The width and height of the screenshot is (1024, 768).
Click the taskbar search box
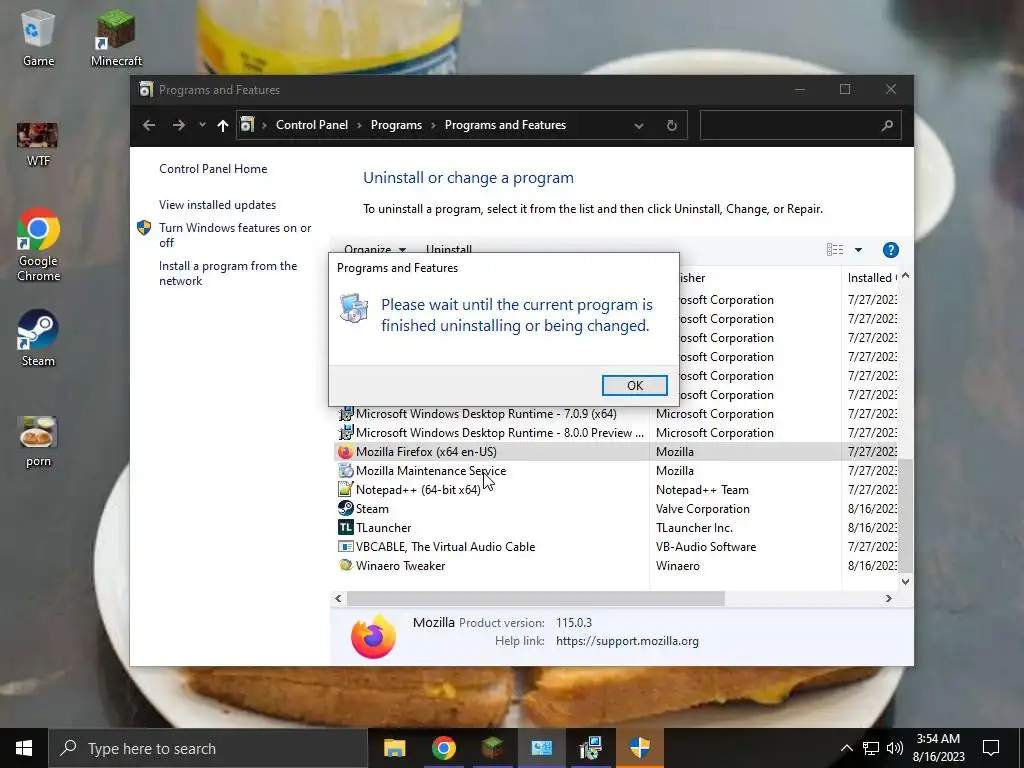pyautogui.click(x=208, y=748)
